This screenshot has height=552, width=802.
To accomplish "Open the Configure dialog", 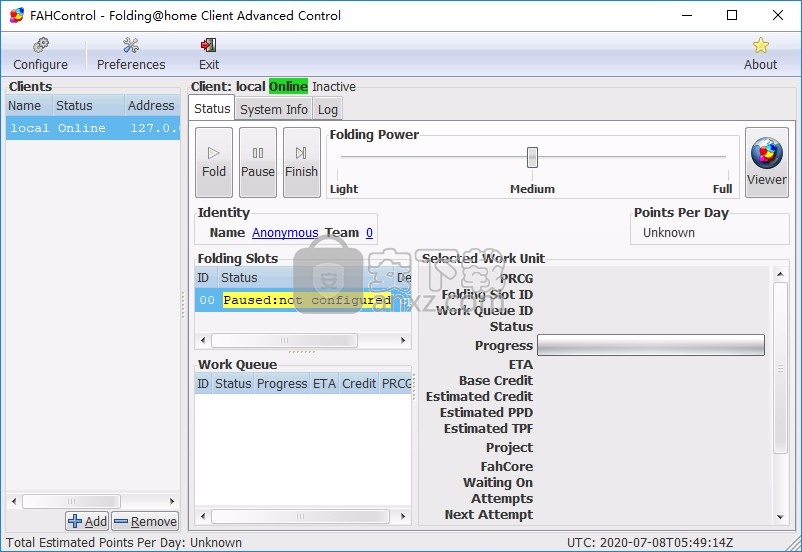I will click(40, 54).
